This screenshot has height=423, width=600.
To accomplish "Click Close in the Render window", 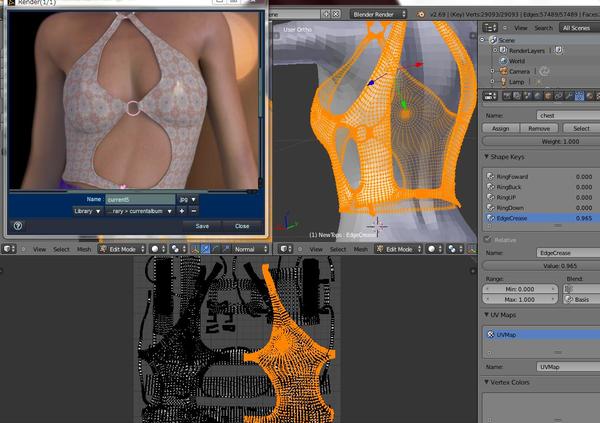I will coord(242,226).
